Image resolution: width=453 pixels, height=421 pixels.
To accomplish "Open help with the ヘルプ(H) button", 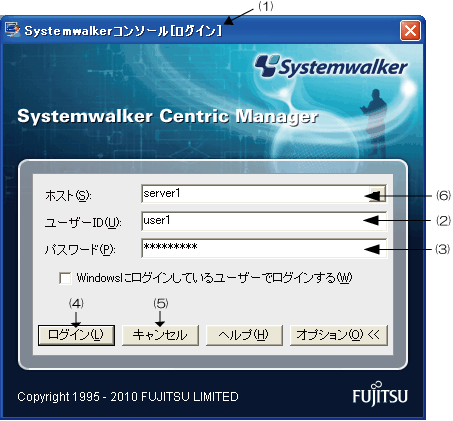I will coord(244,335).
